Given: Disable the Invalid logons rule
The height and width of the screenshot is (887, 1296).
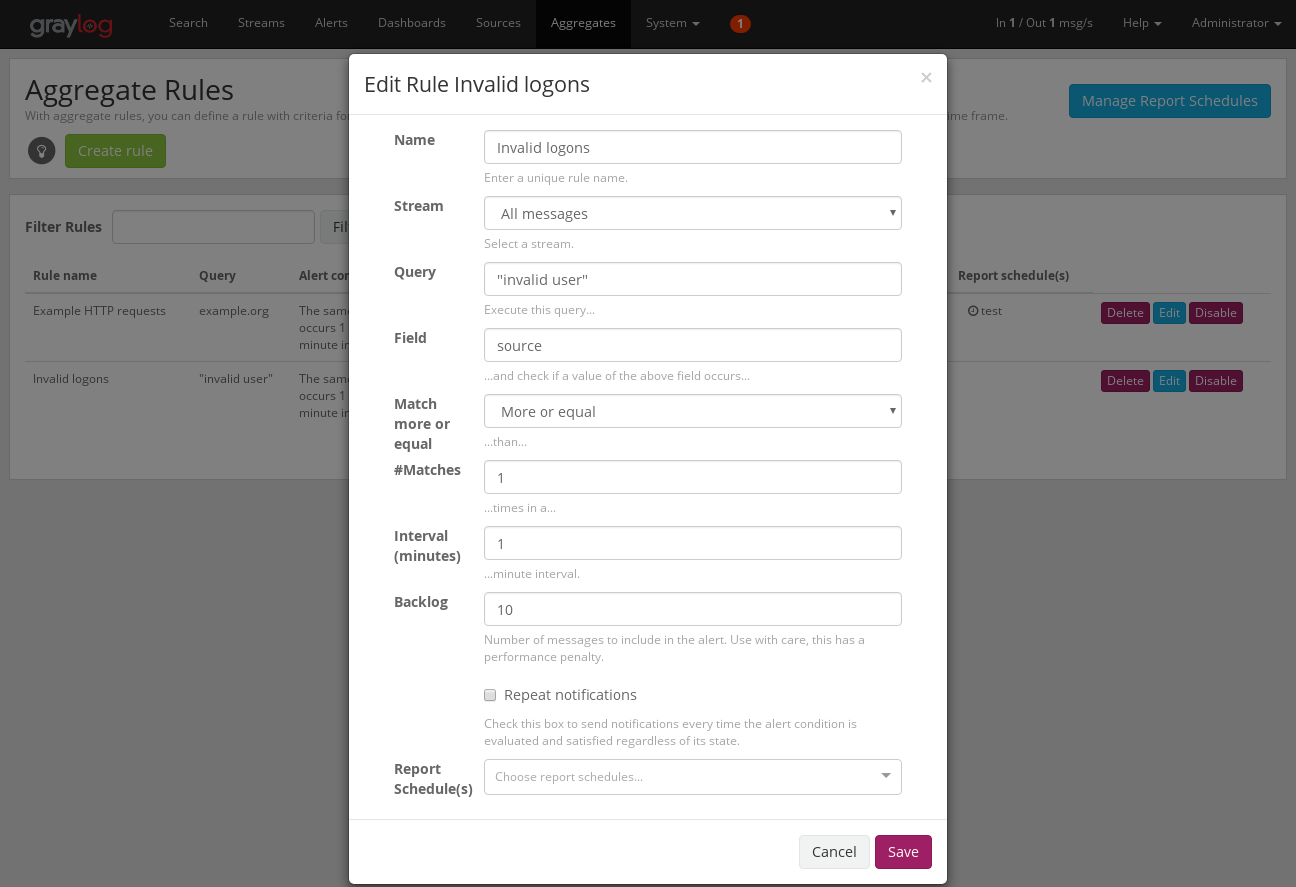Looking at the screenshot, I should [x=1216, y=381].
